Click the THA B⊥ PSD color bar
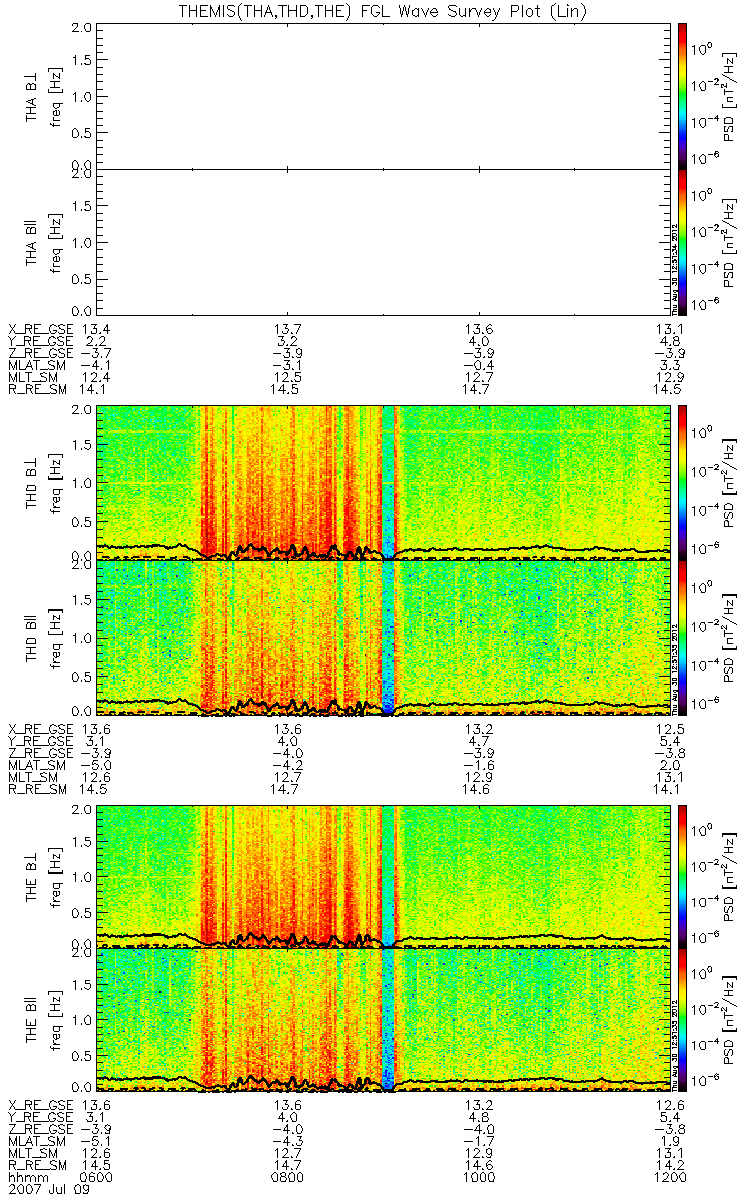750x1200 pixels. point(682,95)
